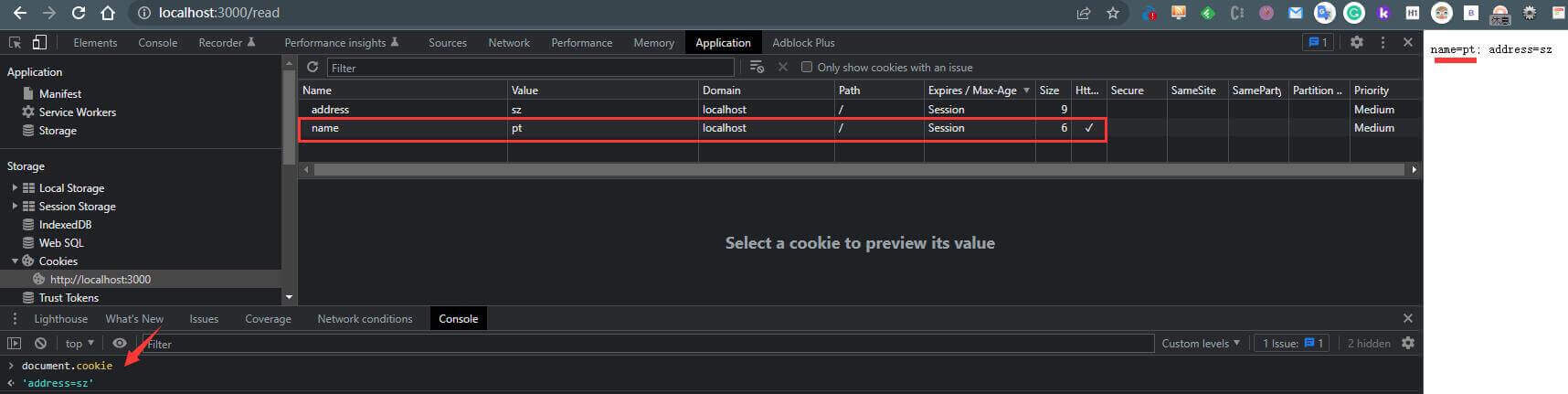Expand the Local Storage tree node
Screen dimensions: 1568x394
(15, 187)
